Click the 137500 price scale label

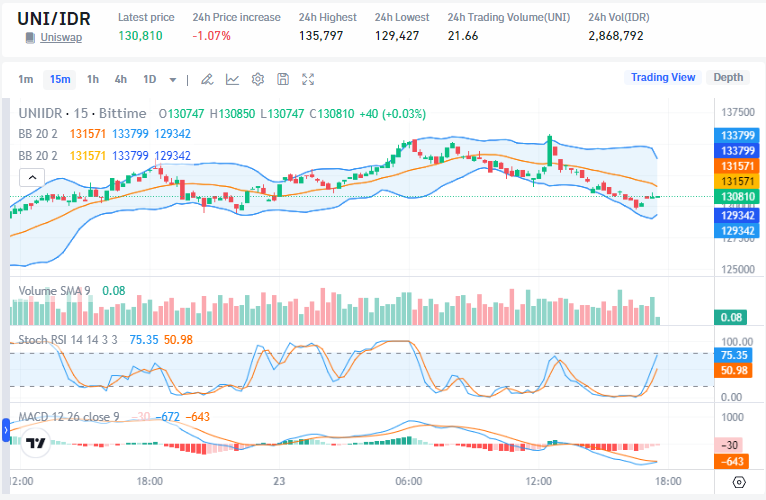pyautogui.click(x=738, y=112)
